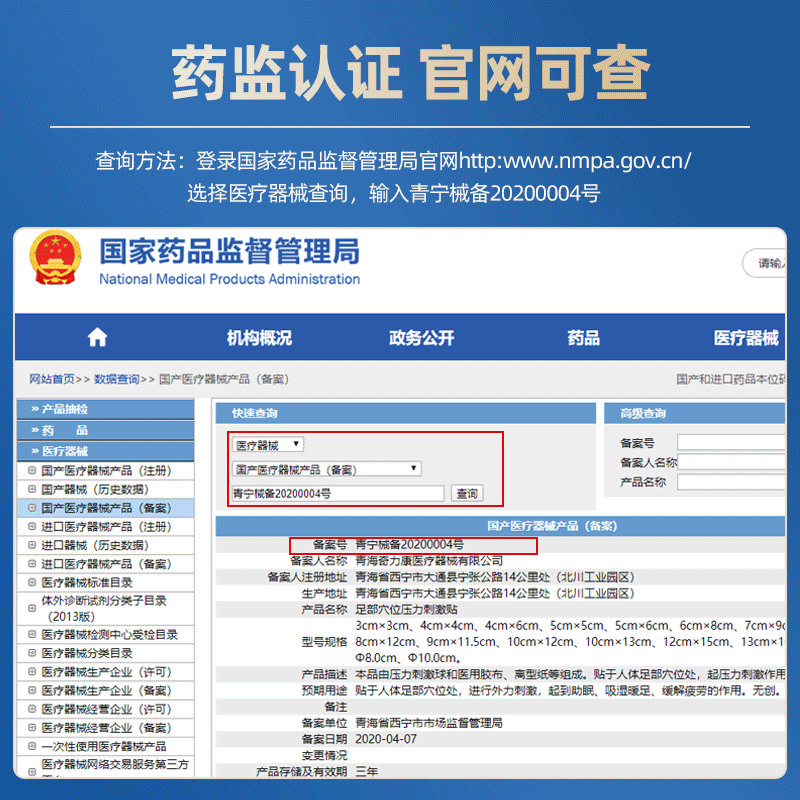Collapse the 医疗器械 sidebar section
This screenshot has height=800, width=800.
[106, 451]
